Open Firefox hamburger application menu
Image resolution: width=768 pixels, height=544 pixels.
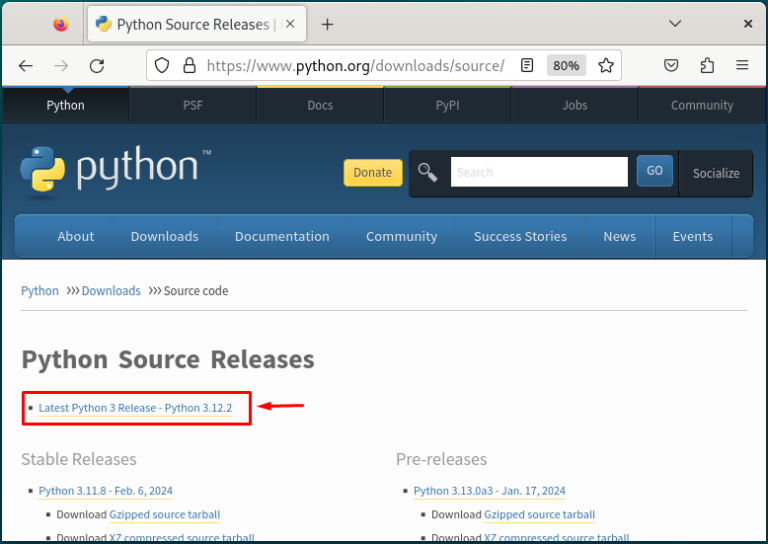tap(743, 65)
